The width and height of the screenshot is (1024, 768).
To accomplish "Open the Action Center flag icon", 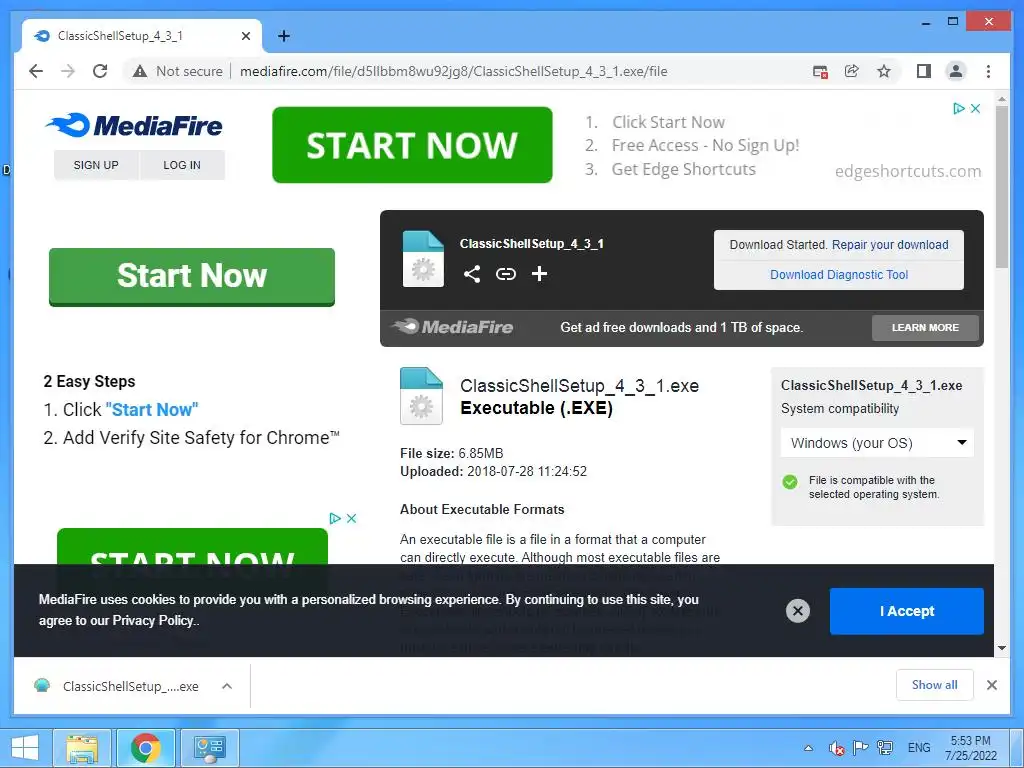I will (860, 748).
